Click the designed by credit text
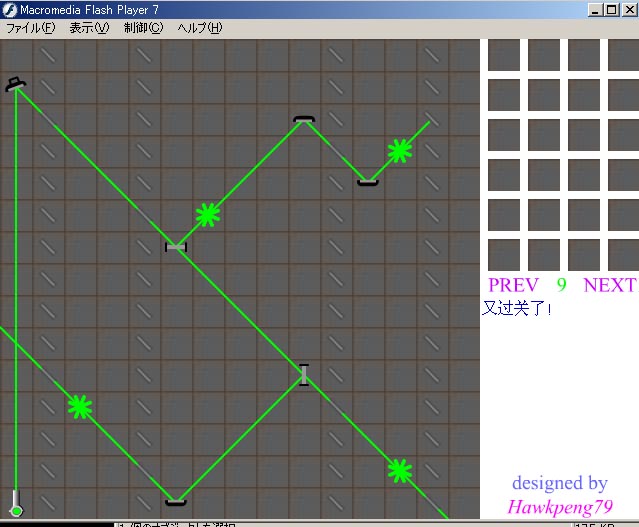 click(560, 483)
